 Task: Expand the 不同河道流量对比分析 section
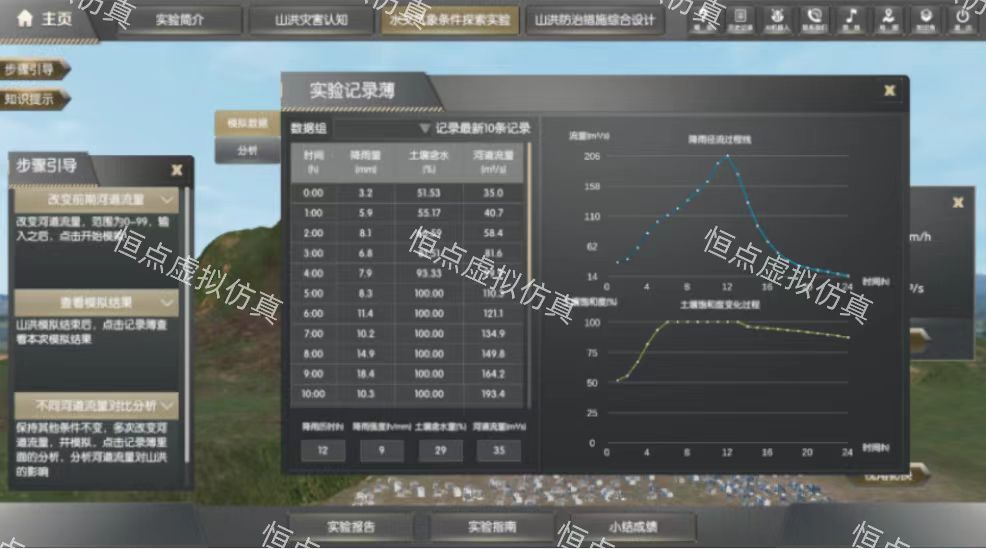167,406
